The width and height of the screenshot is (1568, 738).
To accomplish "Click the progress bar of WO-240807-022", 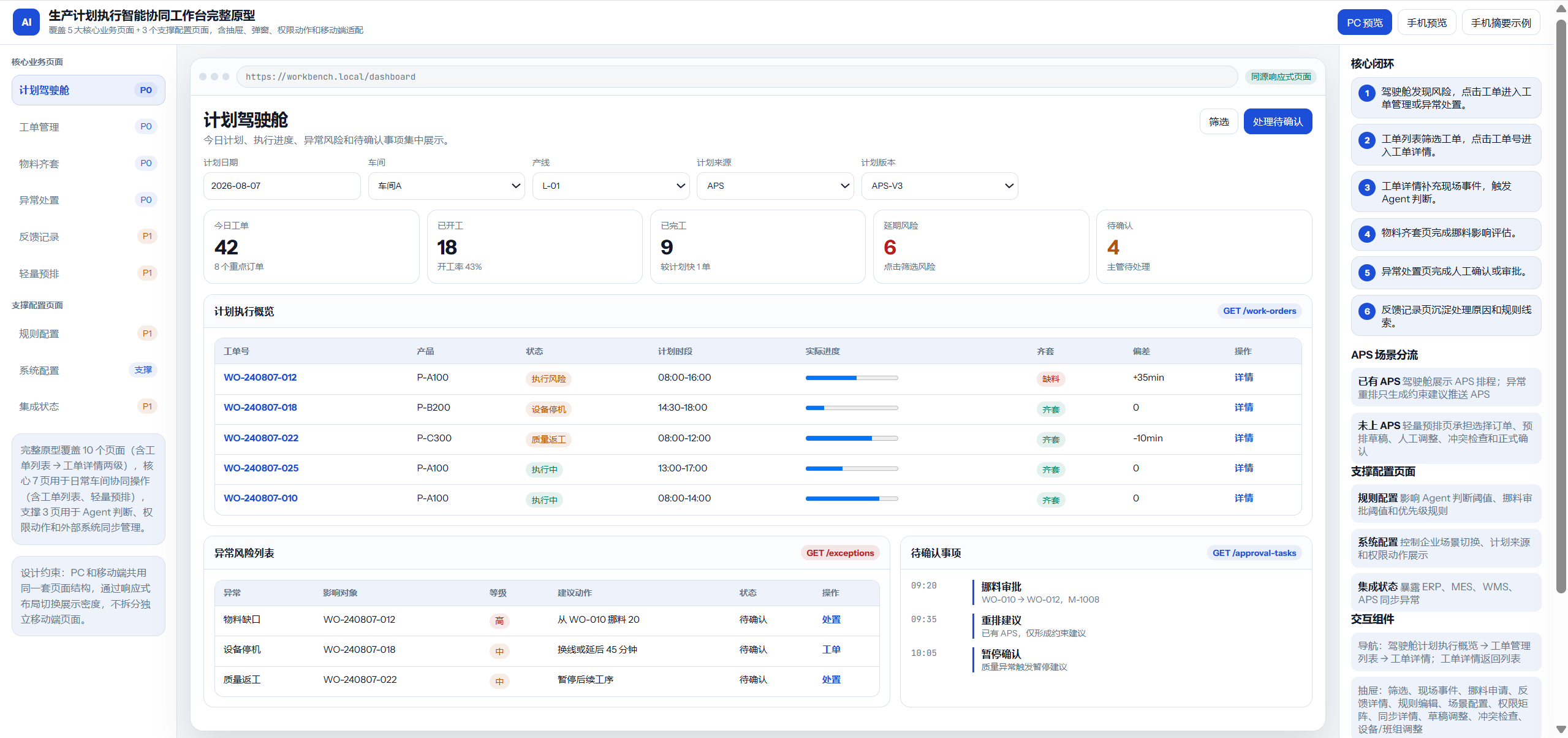I will point(851,438).
